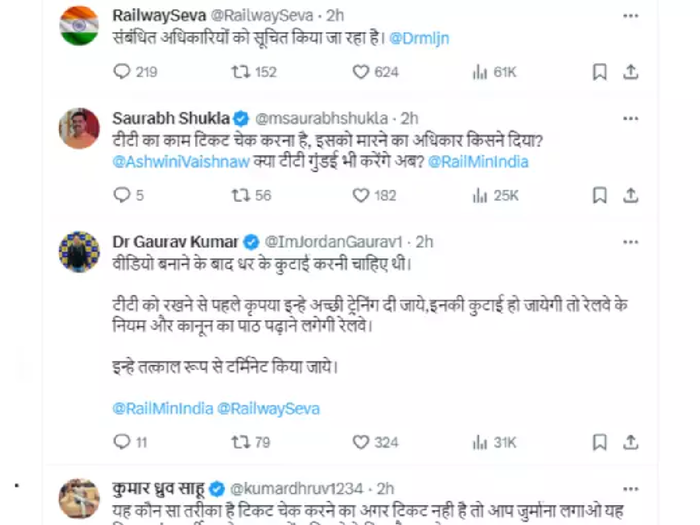
Task: Open the @AshwiniVaishnaw mention
Action: [x=173, y=161]
